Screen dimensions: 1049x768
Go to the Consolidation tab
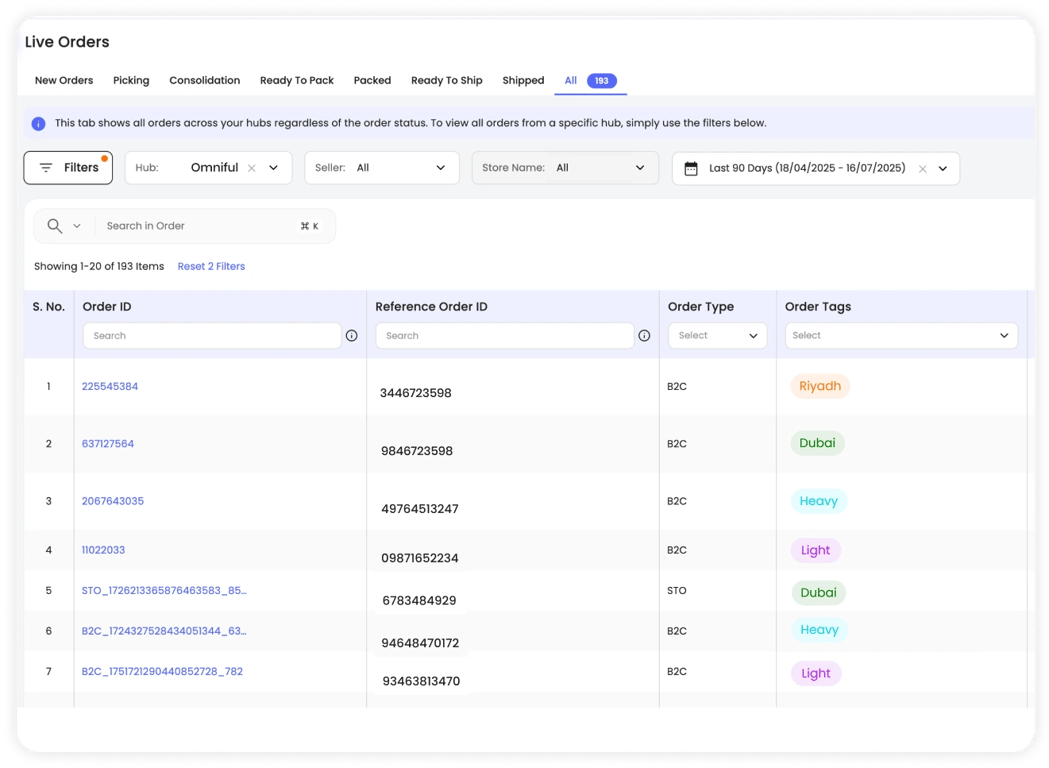click(204, 81)
